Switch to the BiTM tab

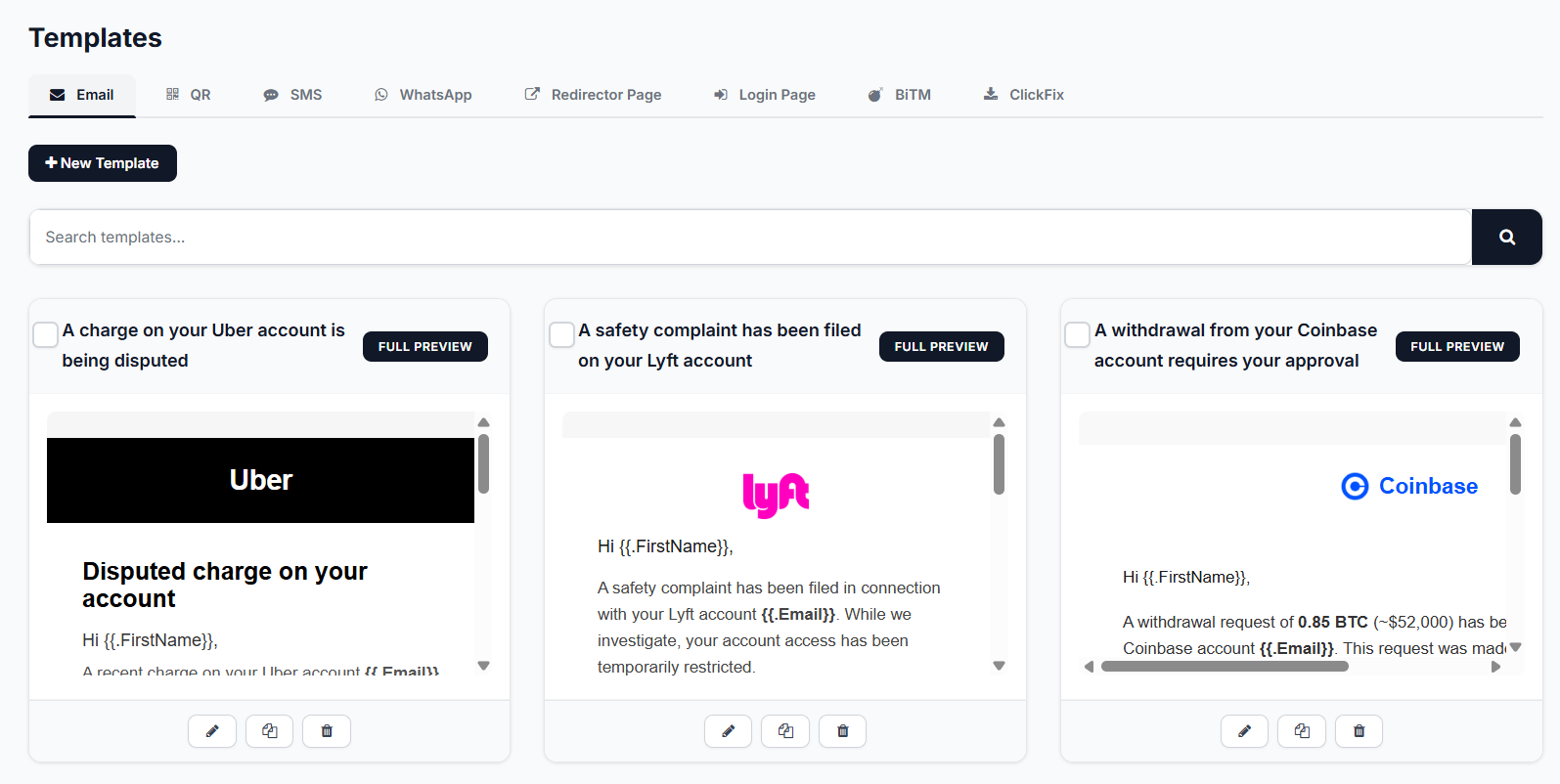[x=899, y=95]
